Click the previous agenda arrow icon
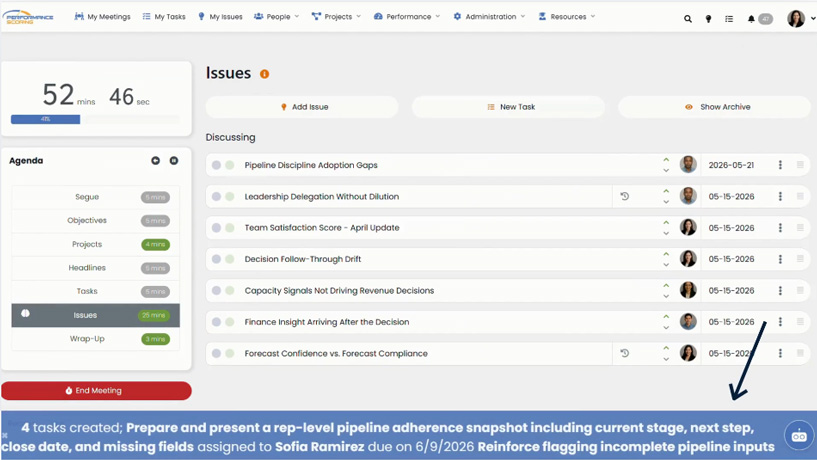This screenshot has height=460, width=817. coord(155,160)
